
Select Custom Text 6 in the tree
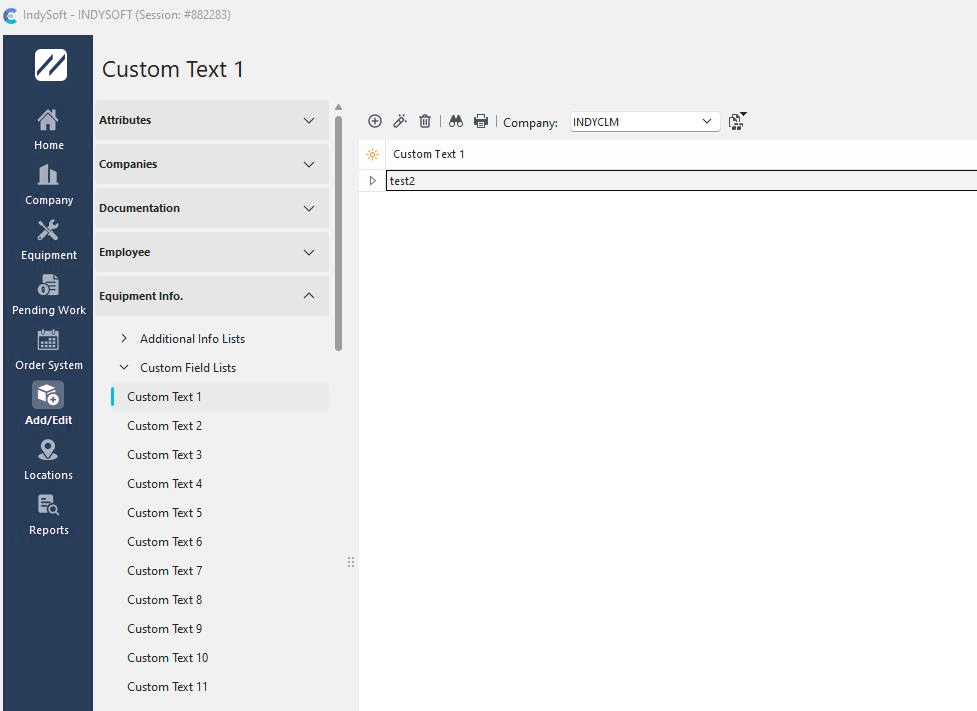coord(164,542)
